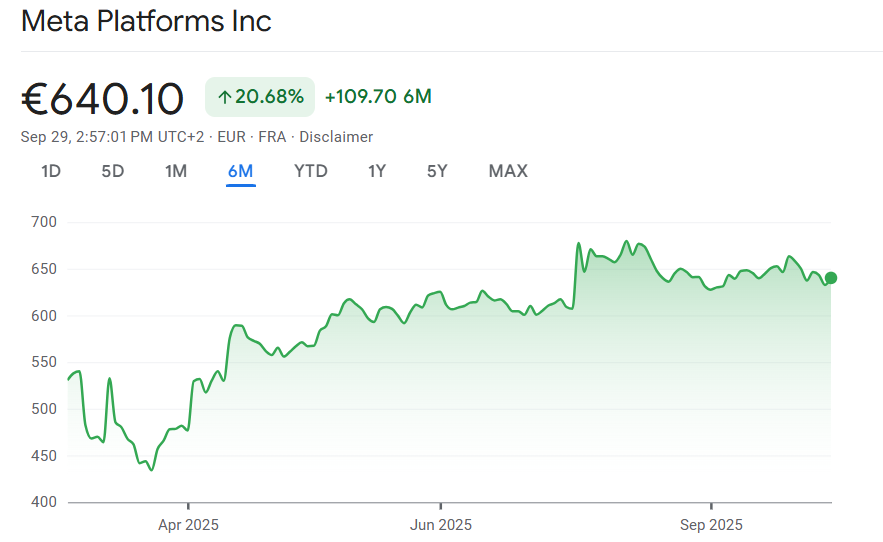Click the 20.68% change badge
The height and width of the screenshot is (542, 883).
(x=260, y=97)
